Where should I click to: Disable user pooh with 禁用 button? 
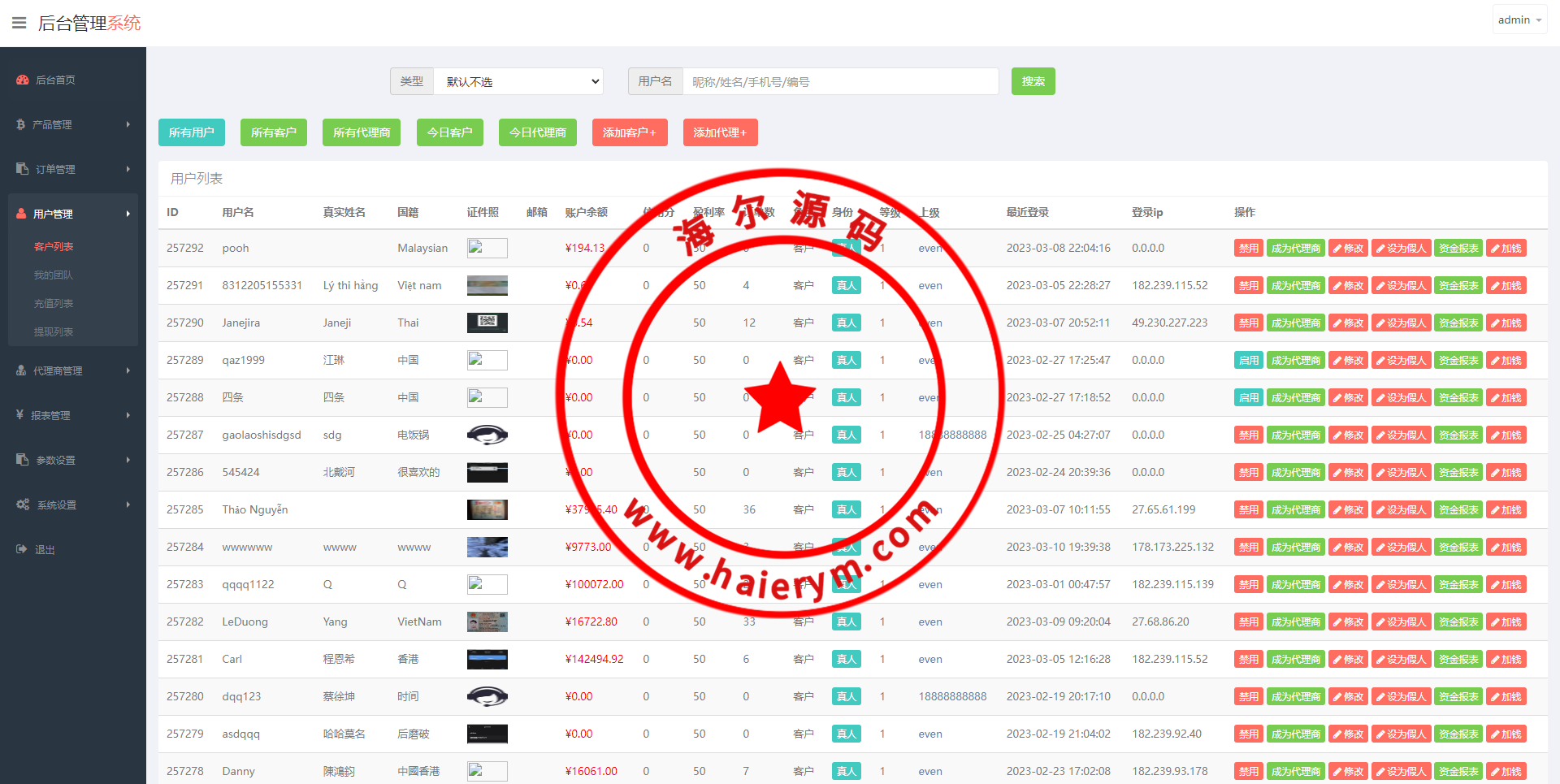[x=1248, y=249]
